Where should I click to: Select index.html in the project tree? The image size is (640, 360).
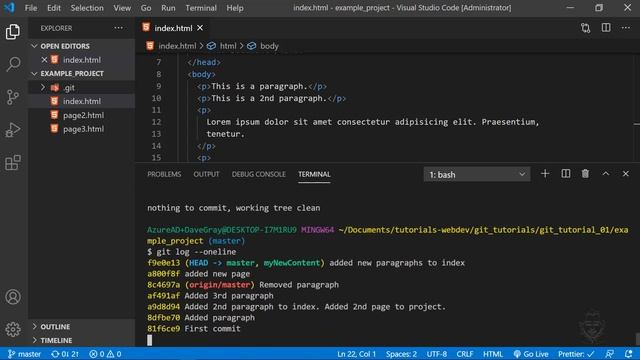(82, 101)
